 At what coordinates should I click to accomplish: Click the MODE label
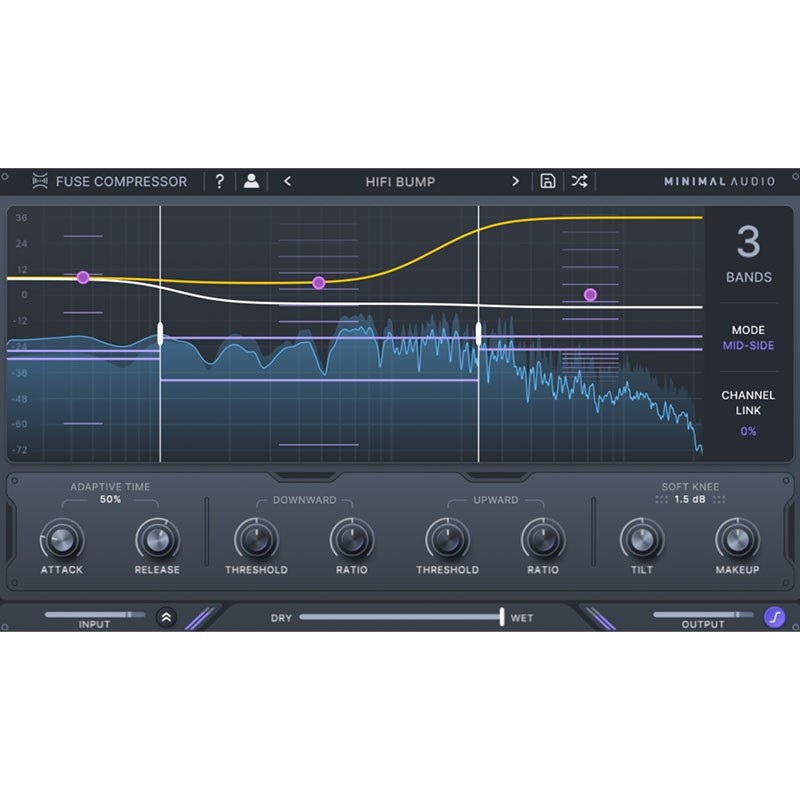(x=748, y=330)
